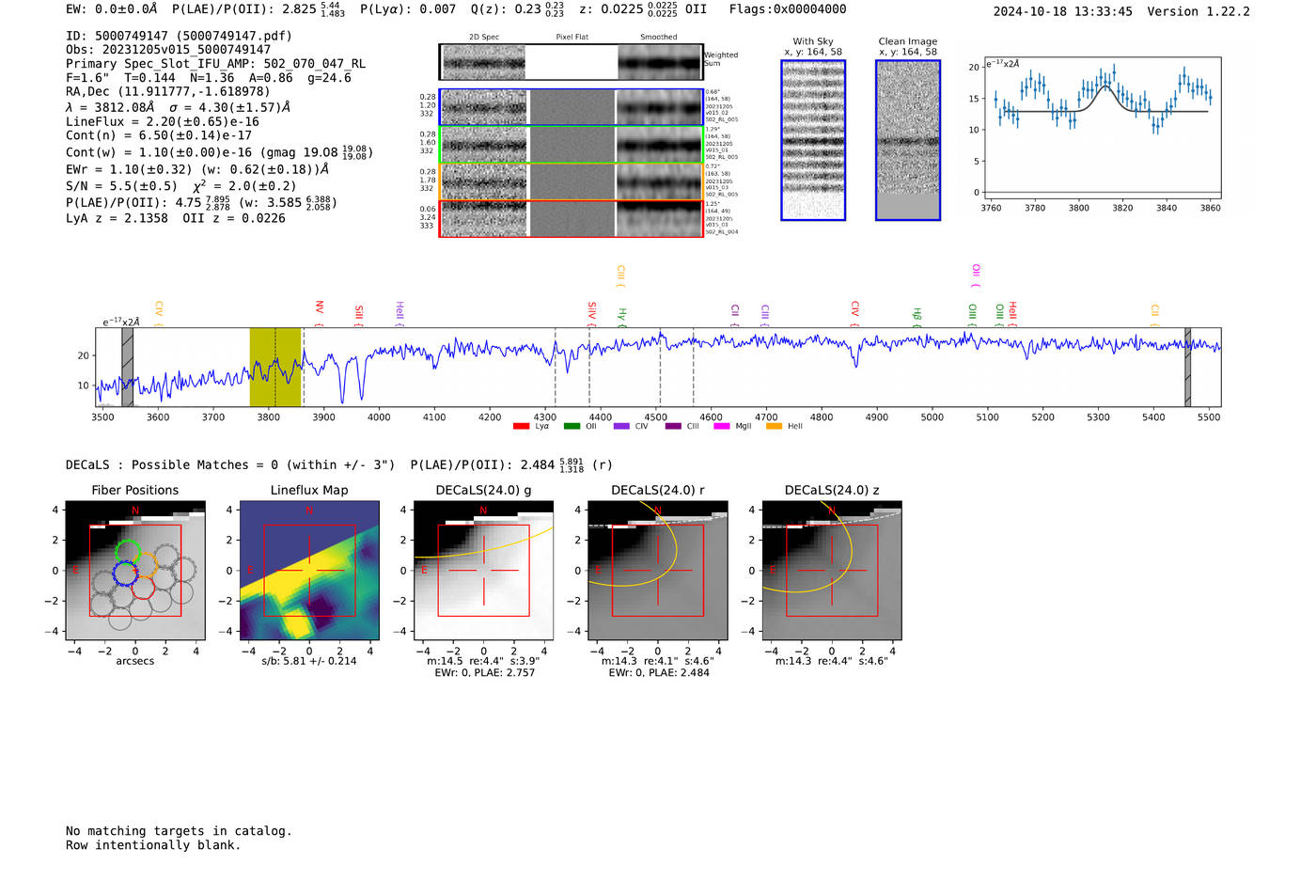The image size is (1316, 896).
Task: Click the yellow highlighted region in the spectrum
Action: pyautogui.click(x=275, y=367)
